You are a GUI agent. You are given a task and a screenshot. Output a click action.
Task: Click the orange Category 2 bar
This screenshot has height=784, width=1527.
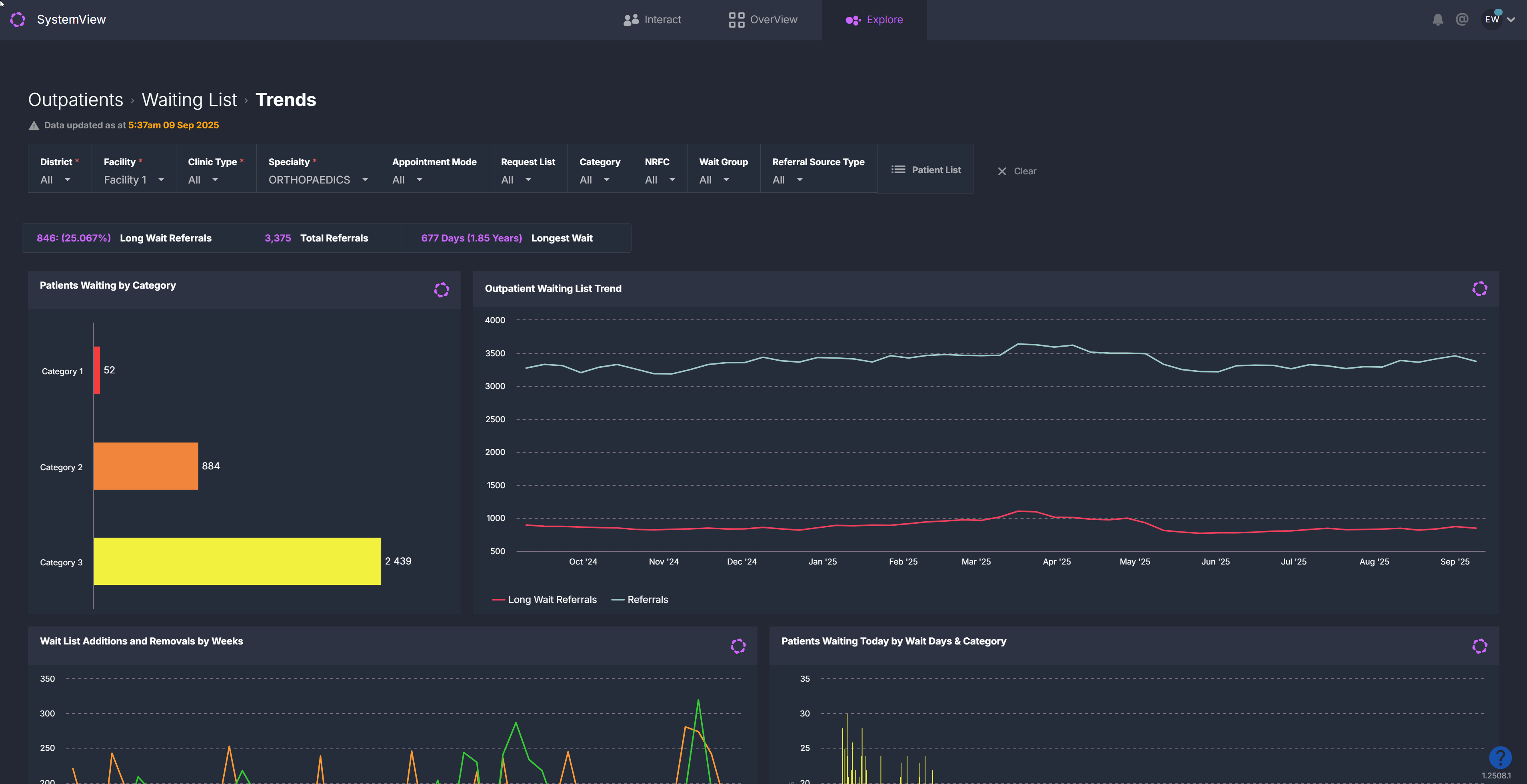point(146,466)
